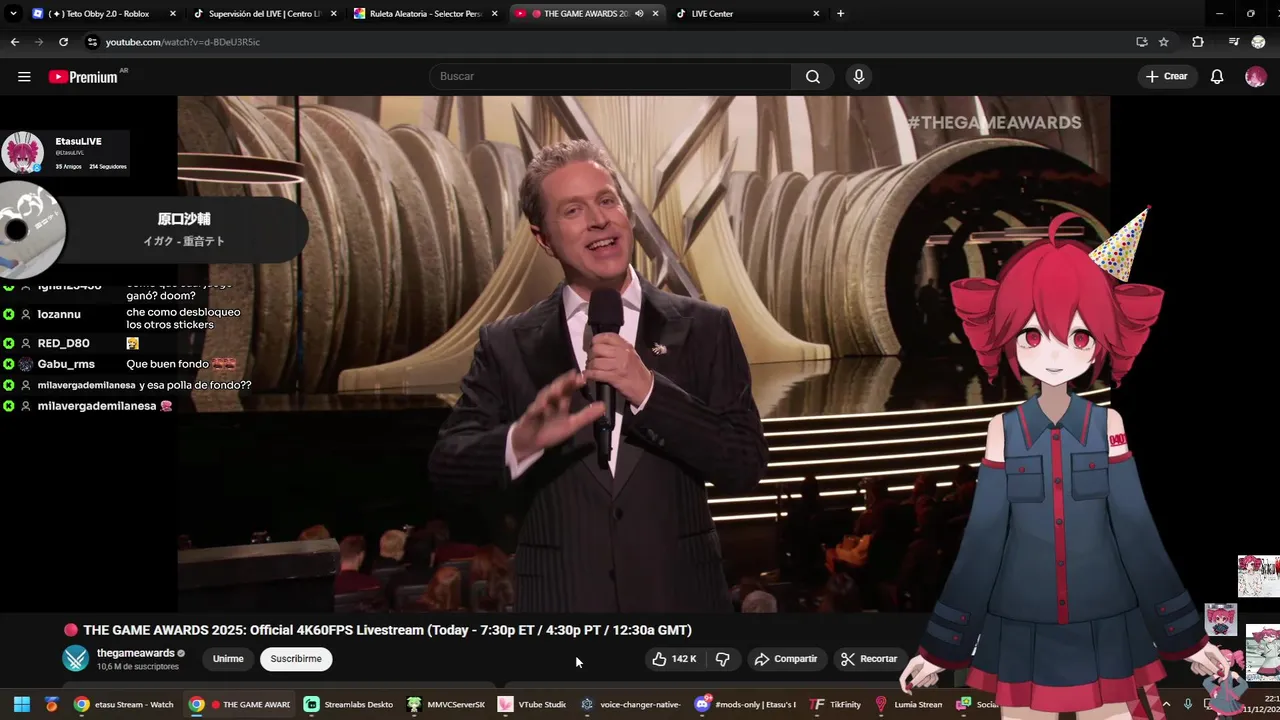This screenshot has width=1280, height=720.
Task: Click the search magnifier button
Action: tap(813, 77)
